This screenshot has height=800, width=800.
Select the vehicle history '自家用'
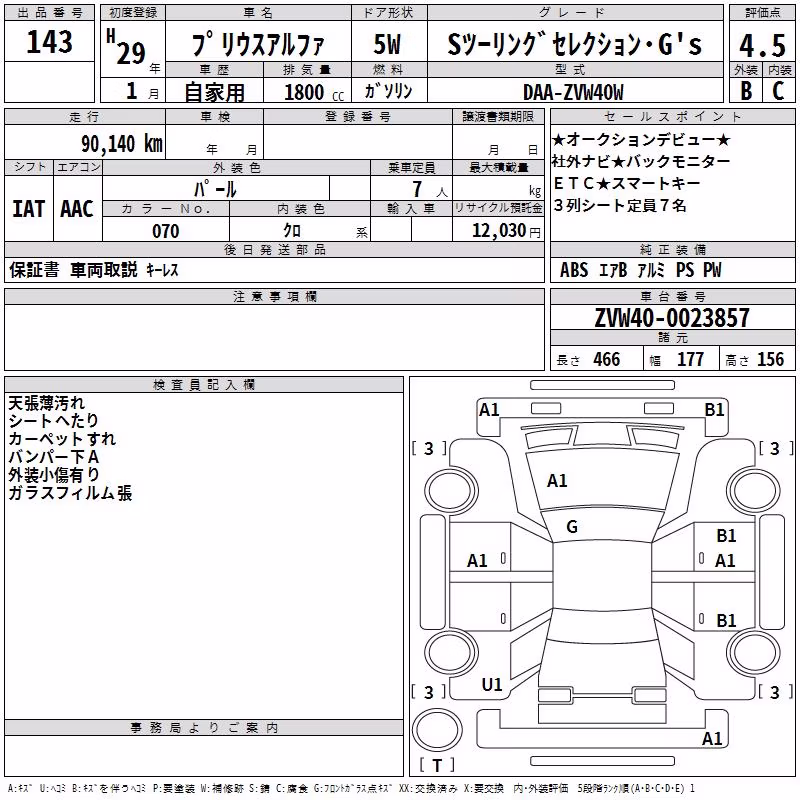pos(214,92)
